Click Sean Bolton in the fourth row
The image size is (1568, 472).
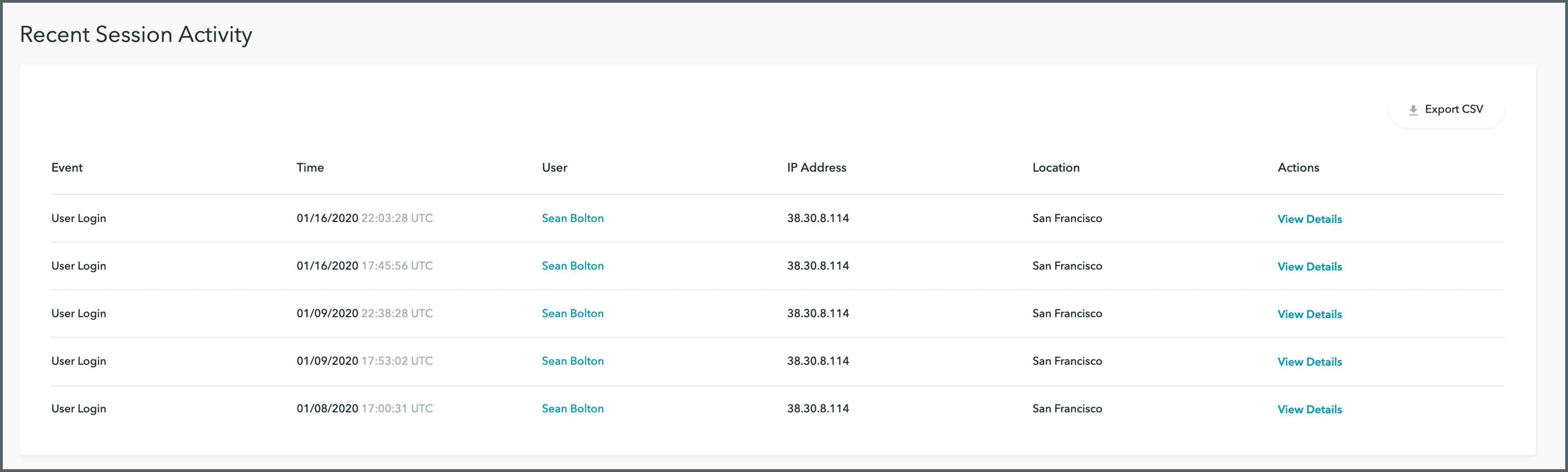[x=572, y=361]
